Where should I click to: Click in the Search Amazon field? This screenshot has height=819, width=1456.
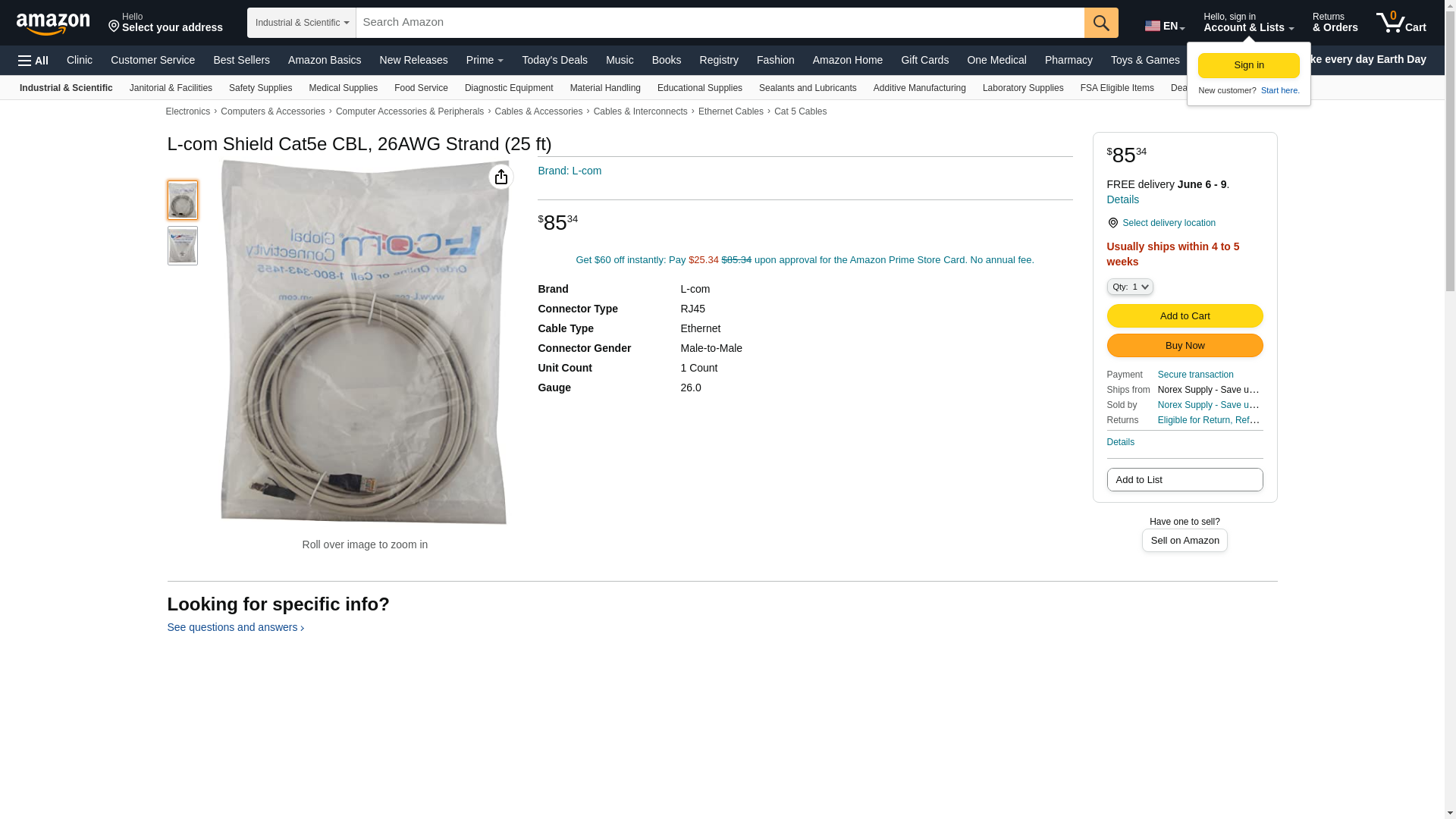[x=720, y=23]
